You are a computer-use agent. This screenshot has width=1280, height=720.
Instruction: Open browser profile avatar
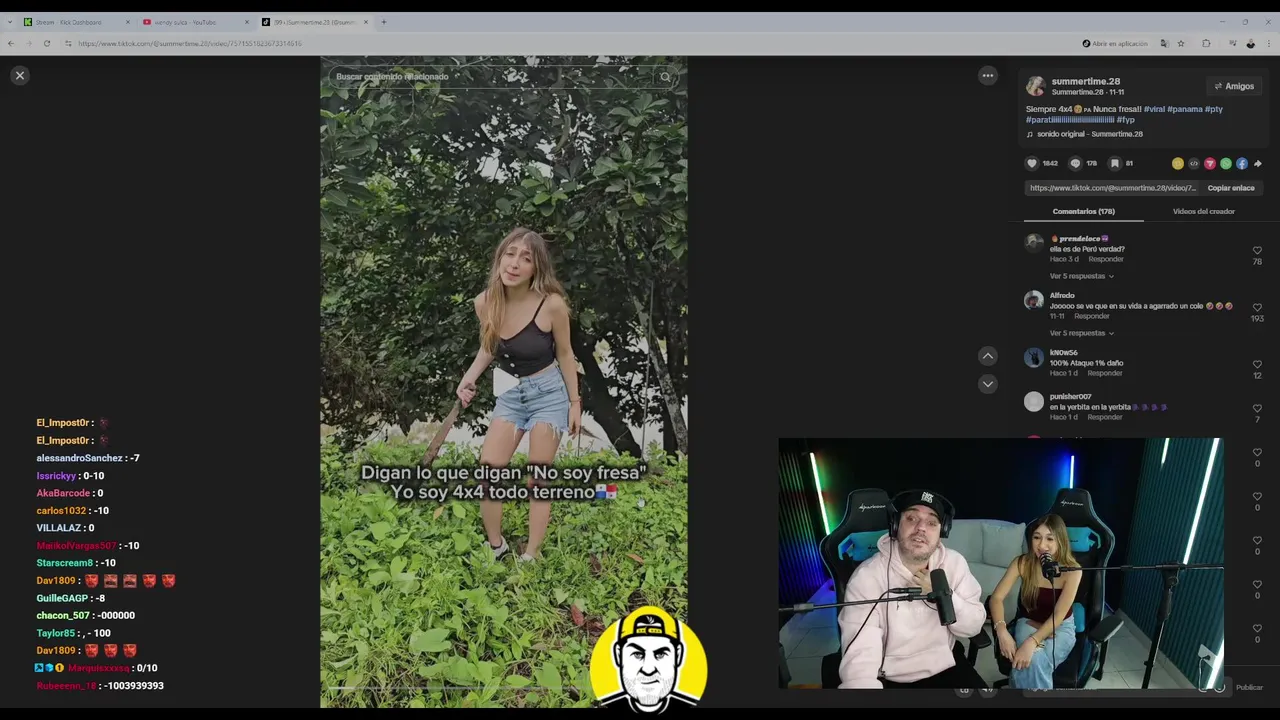[1250, 43]
